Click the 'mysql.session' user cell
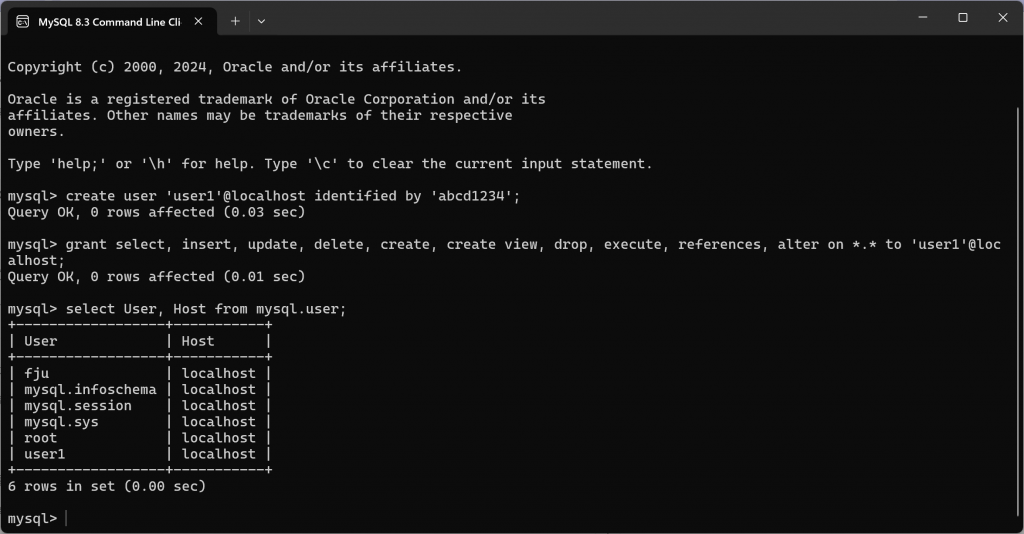The height and width of the screenshot is (534, 1024). (x=78, y=405)
